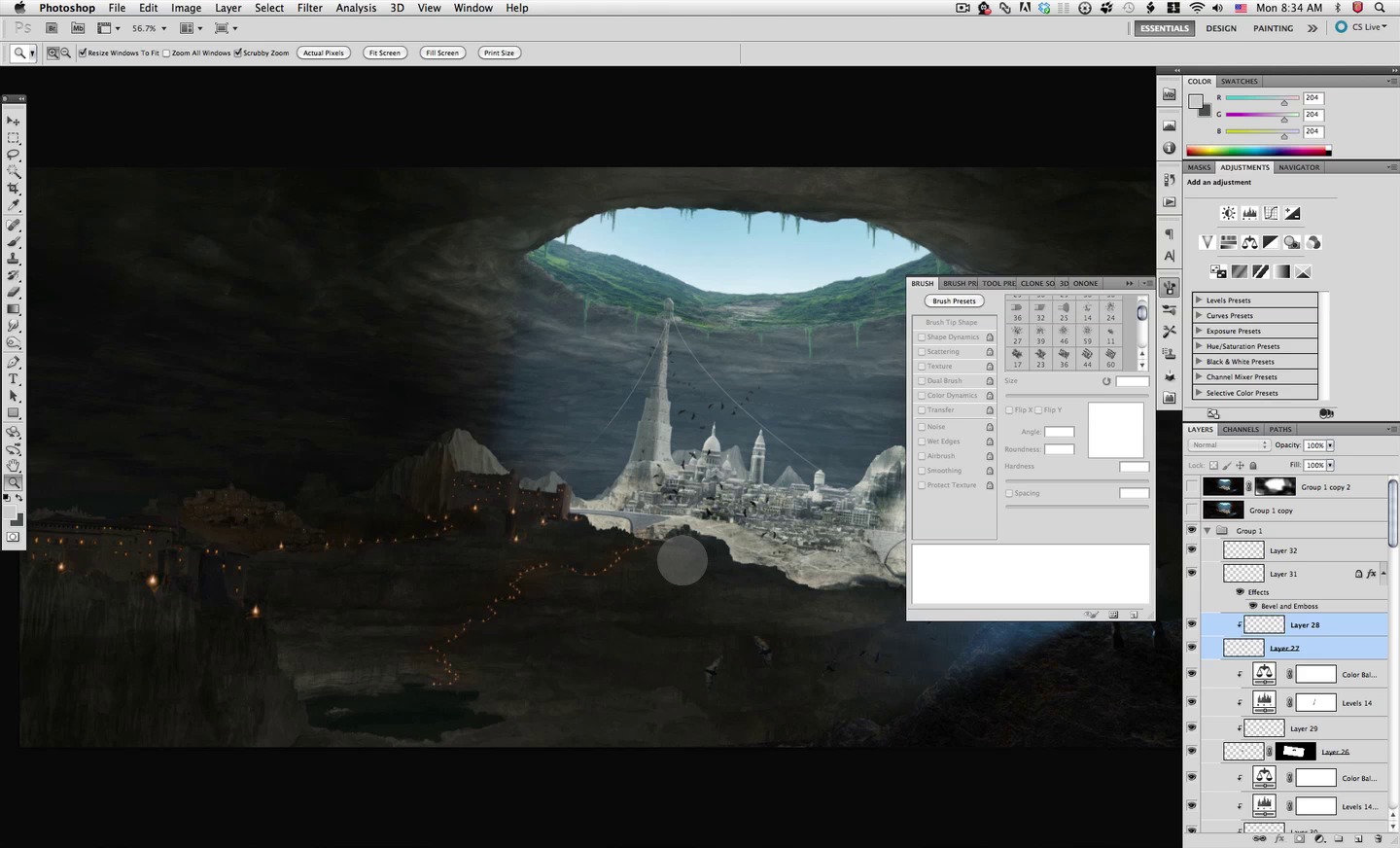Pick a color from spectrum ramp
This screenshot has width=1400, height=848.
(1258, 151)
